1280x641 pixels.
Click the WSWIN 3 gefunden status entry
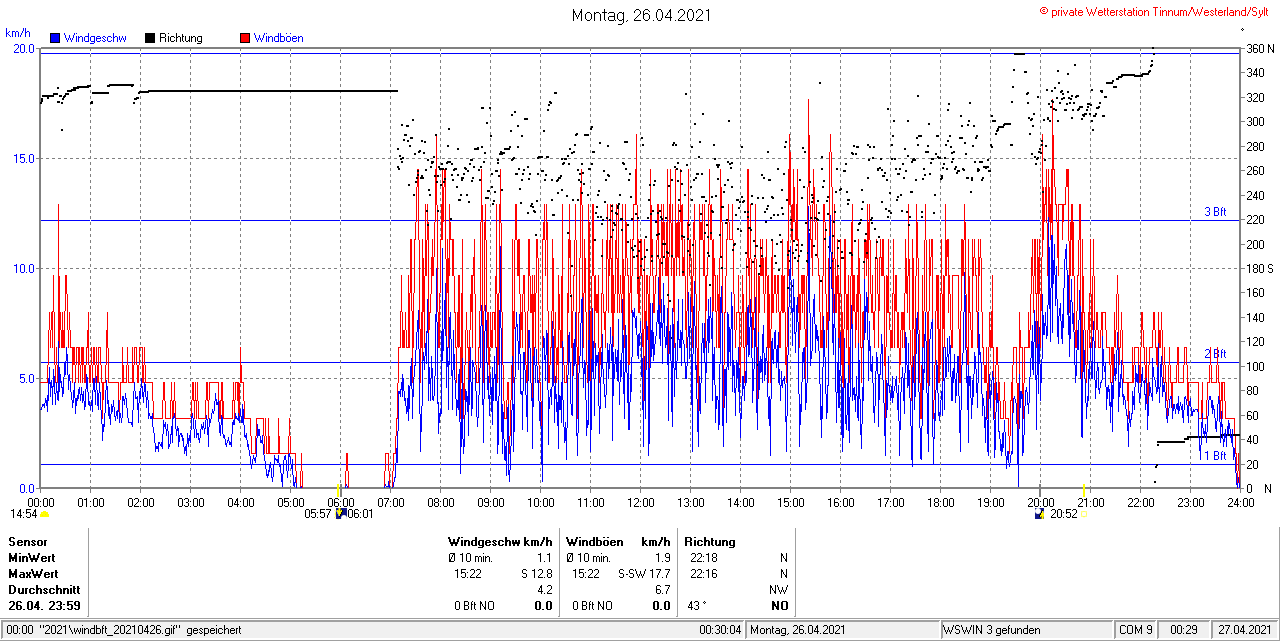coord(992,630)
